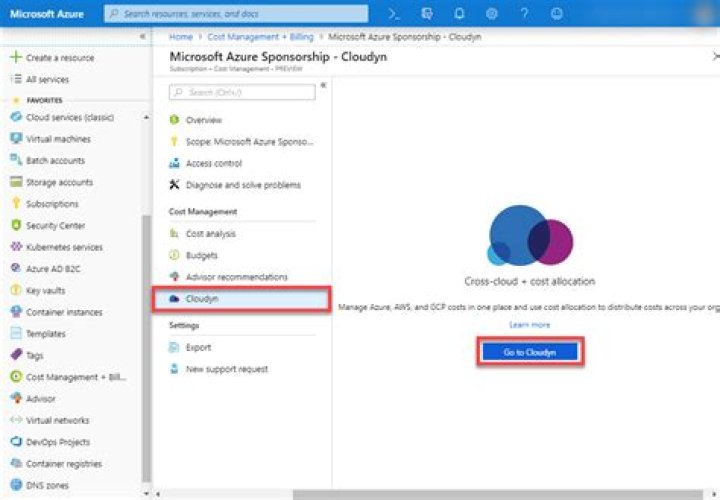Image resolution: width=720 pixels, height=500 pixels.
Task: Click Create a resource plus icon
Action: click(16, 58)
